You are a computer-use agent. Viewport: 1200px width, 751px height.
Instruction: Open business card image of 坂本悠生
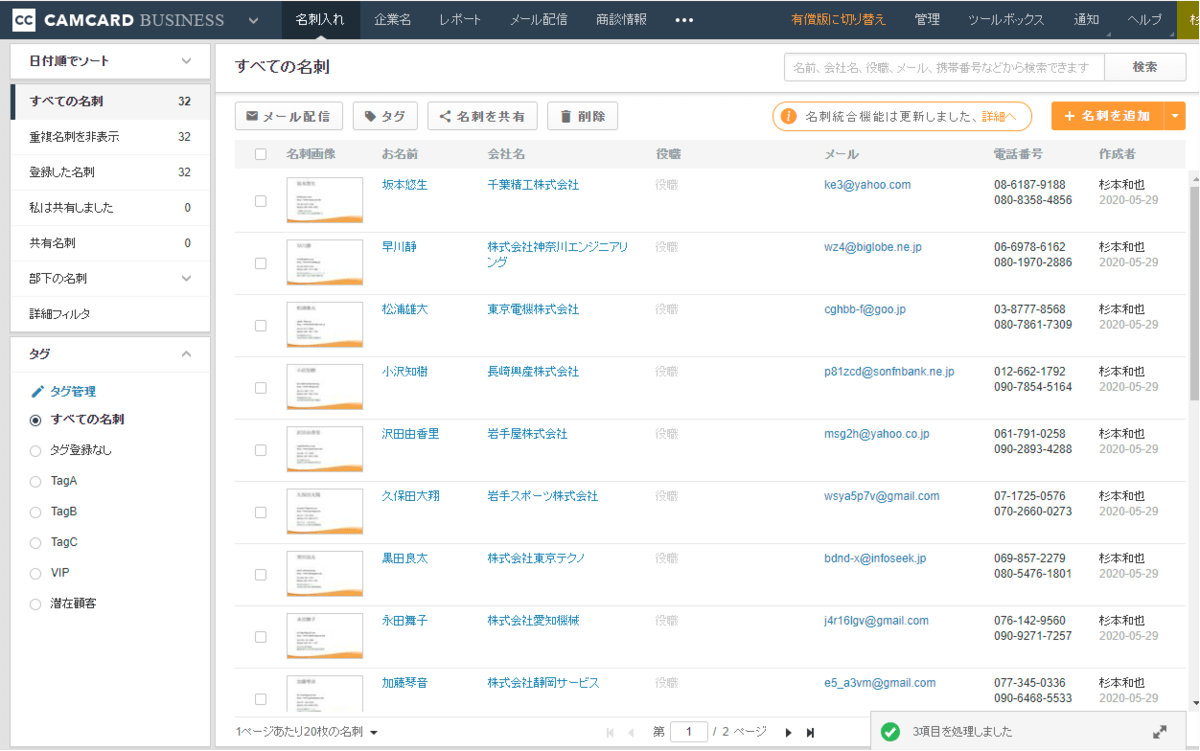click(x=325, y=200)
